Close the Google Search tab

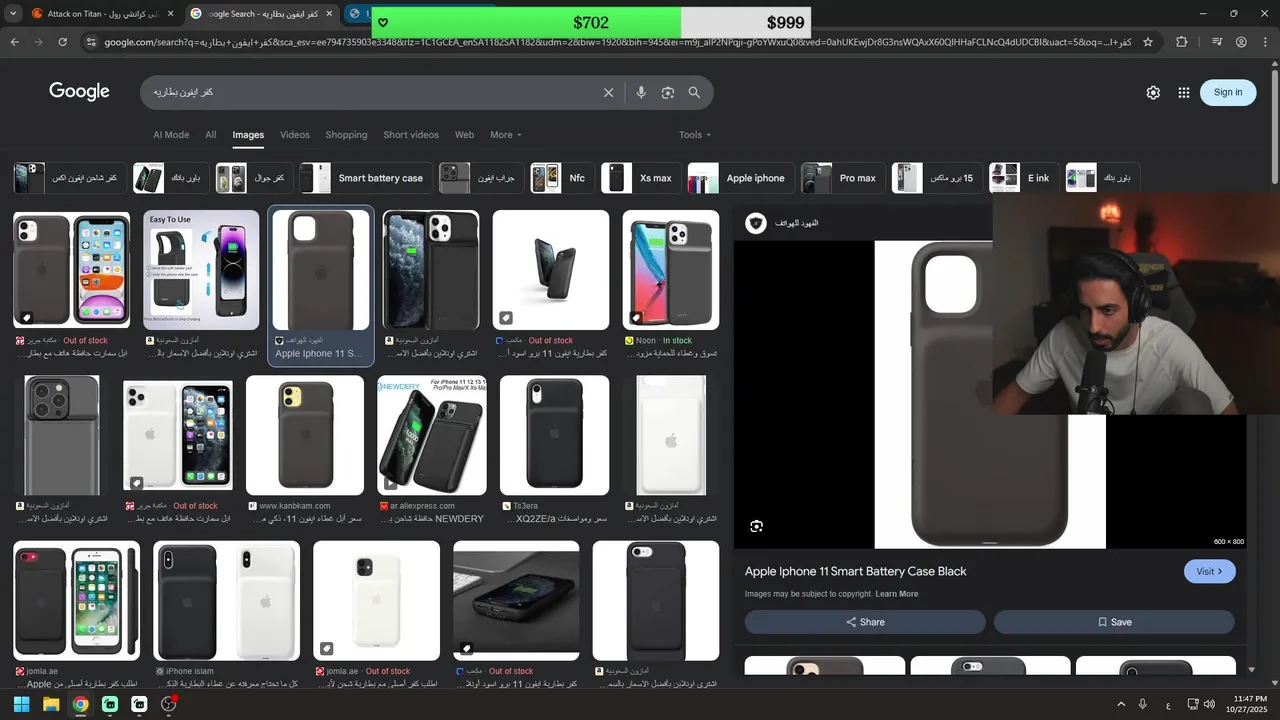329,14
